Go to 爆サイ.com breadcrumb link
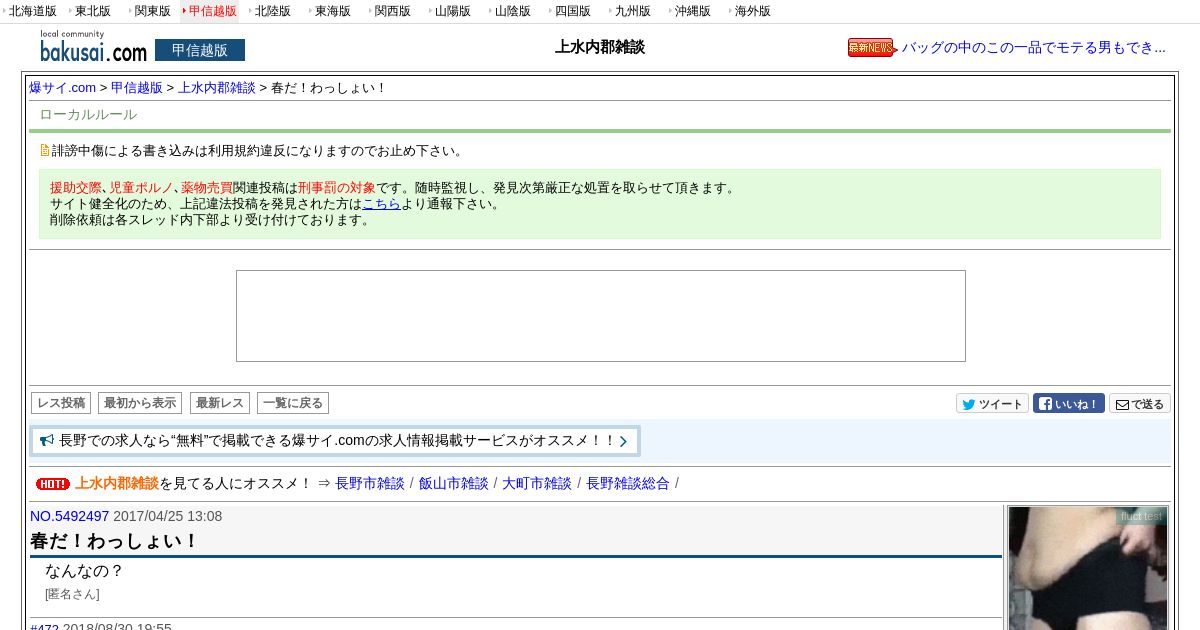 [x=63, y=88]
